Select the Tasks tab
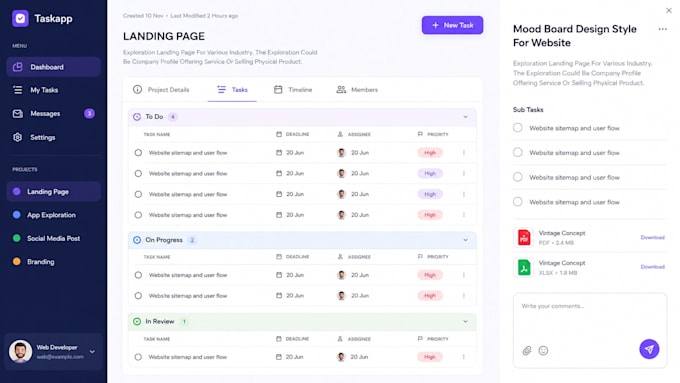The image size is (680, 383). point(232,90)
